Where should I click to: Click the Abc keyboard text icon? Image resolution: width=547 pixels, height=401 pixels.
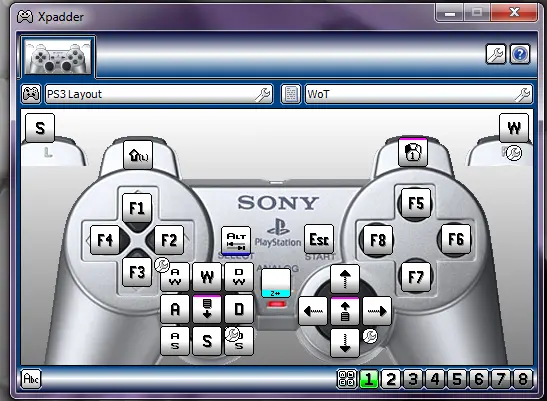[31, 379]
